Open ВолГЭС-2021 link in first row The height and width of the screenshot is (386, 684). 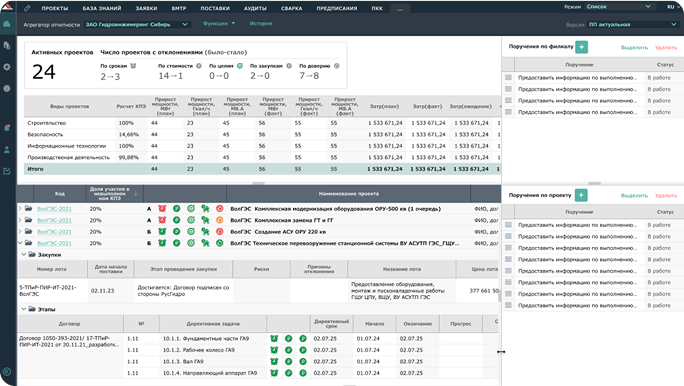click(x=54, y=209)
